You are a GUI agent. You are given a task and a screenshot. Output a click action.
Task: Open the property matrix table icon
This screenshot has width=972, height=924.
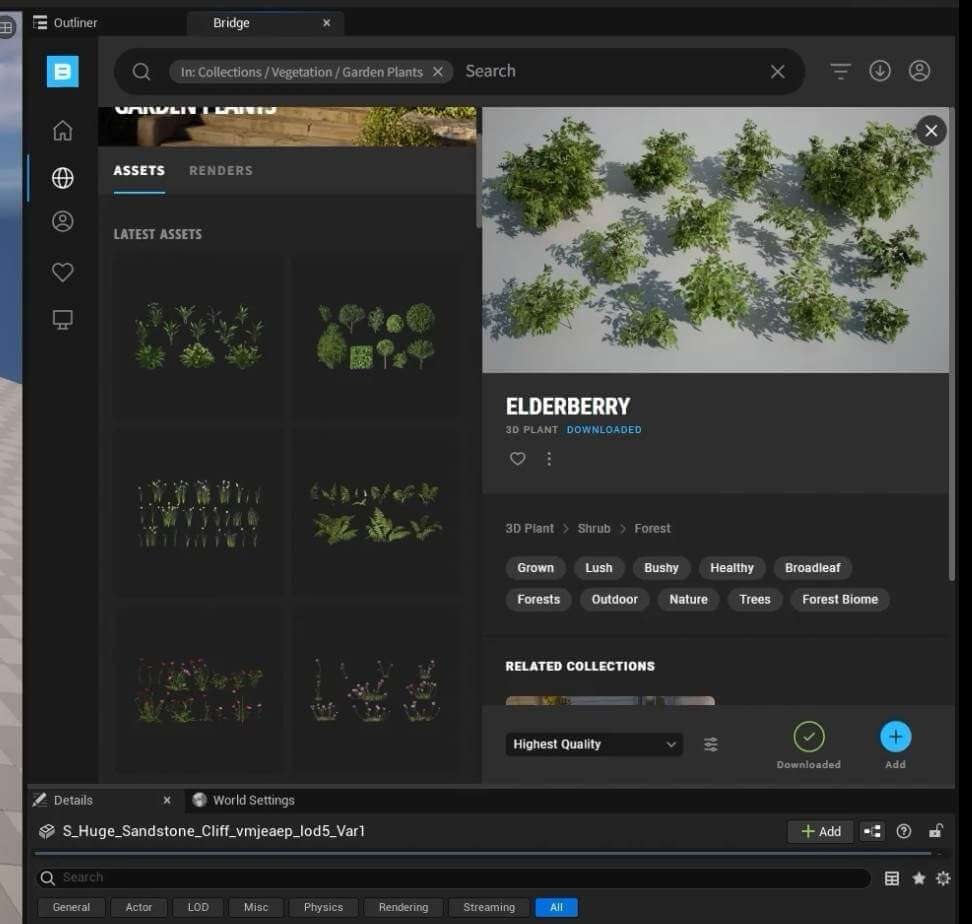(892, 878)
